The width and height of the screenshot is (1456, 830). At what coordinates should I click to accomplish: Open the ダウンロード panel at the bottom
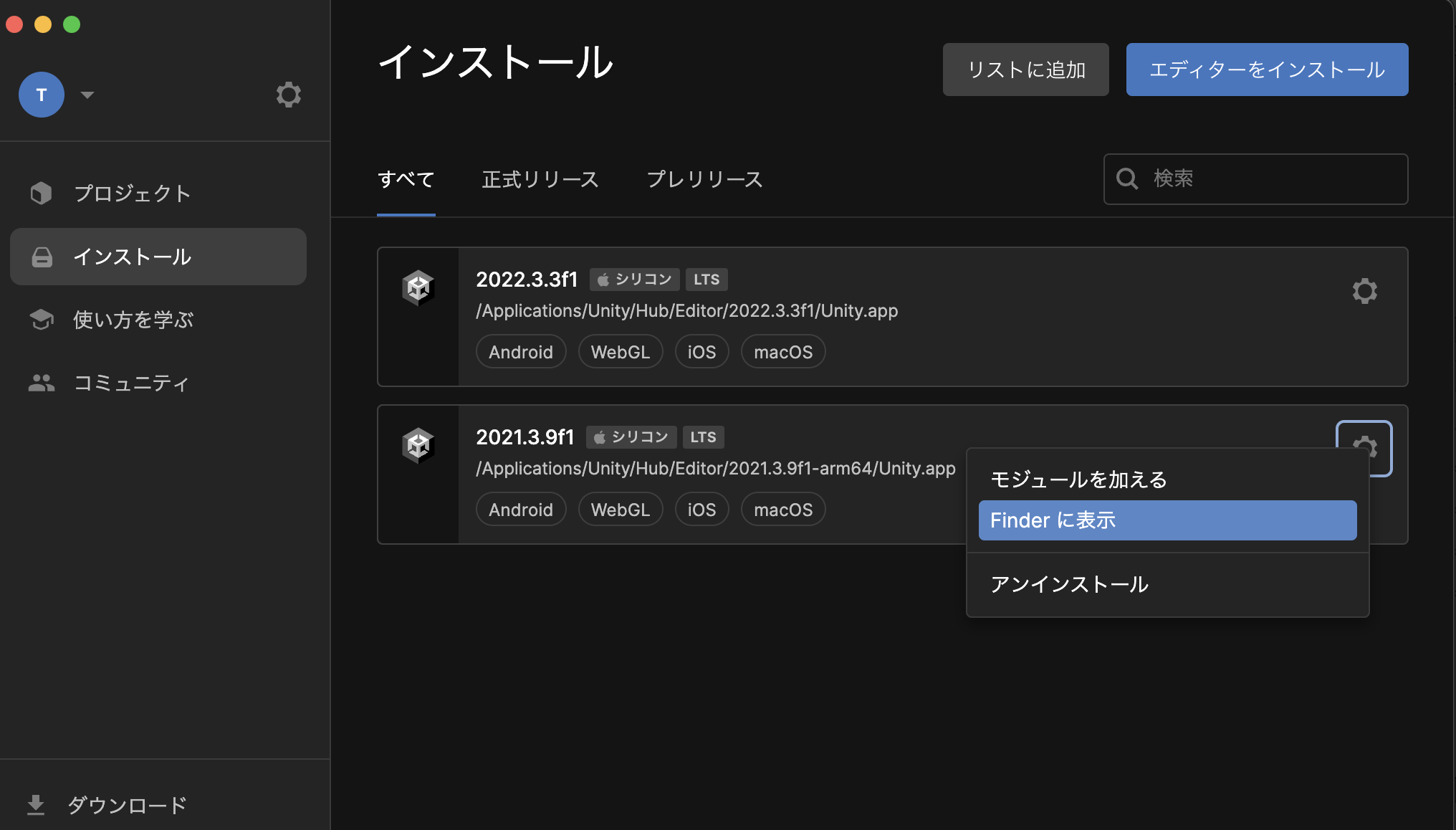126,805
